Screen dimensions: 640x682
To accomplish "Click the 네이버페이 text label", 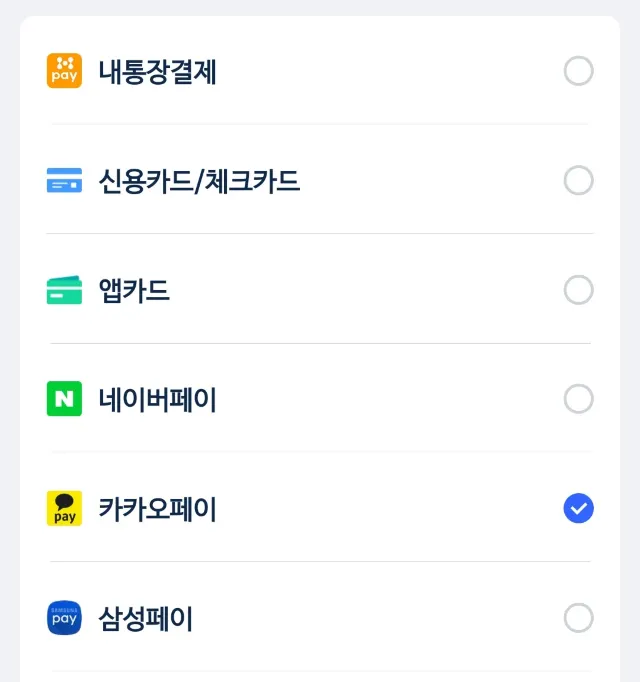I will [158, 400].
